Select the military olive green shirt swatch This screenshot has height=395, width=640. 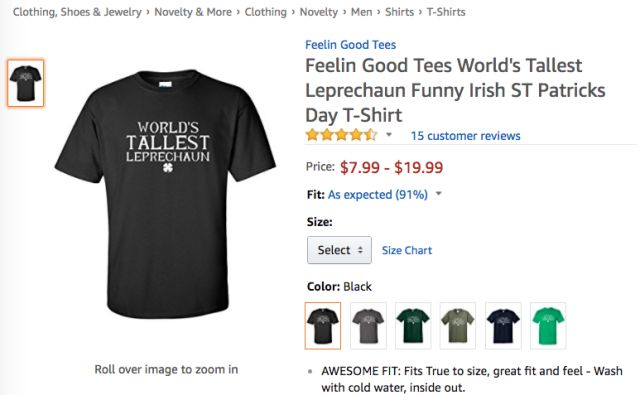pos(458,326)
